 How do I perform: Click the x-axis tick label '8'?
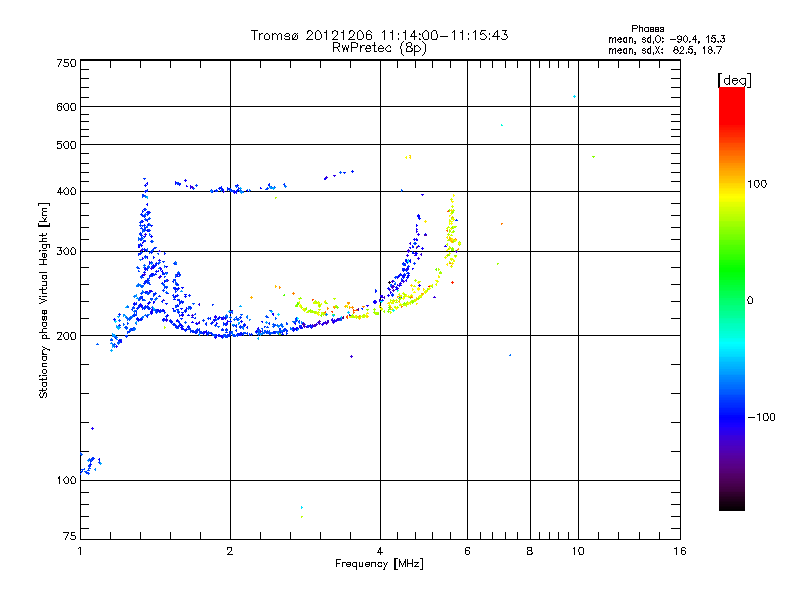(530, 551)
